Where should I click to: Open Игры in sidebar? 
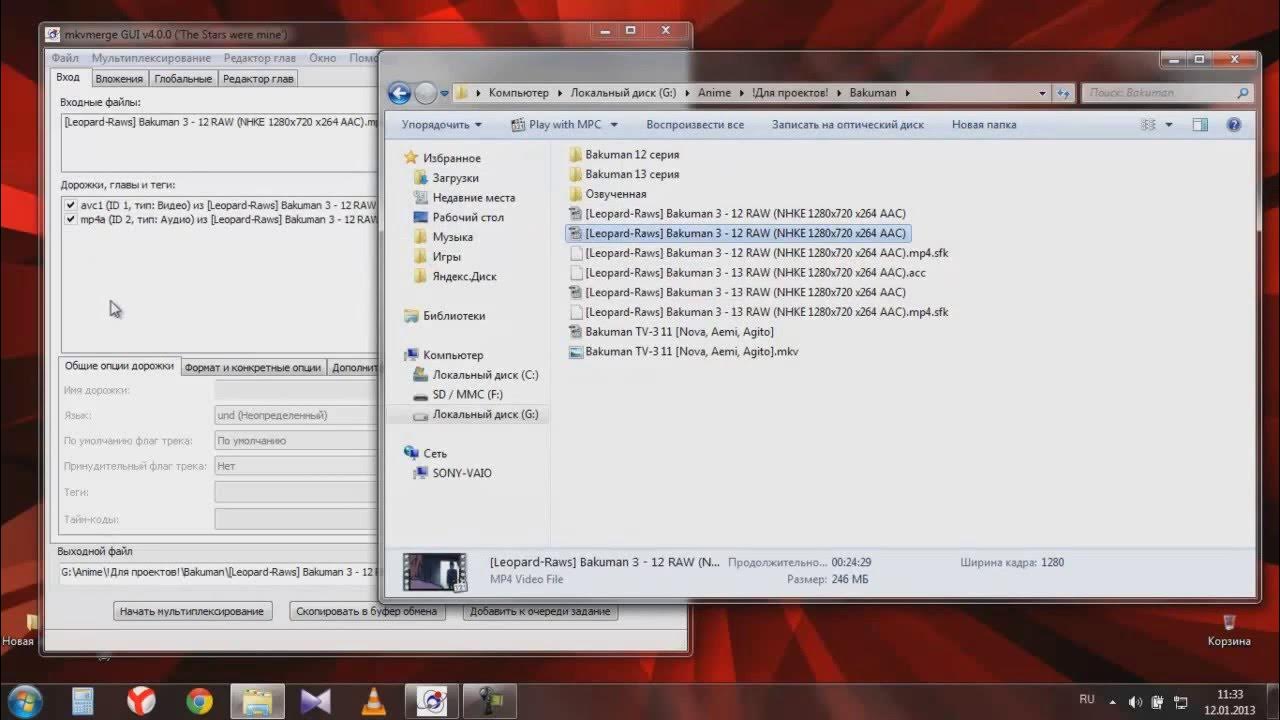pyautogui.click(x=437, y=257)
